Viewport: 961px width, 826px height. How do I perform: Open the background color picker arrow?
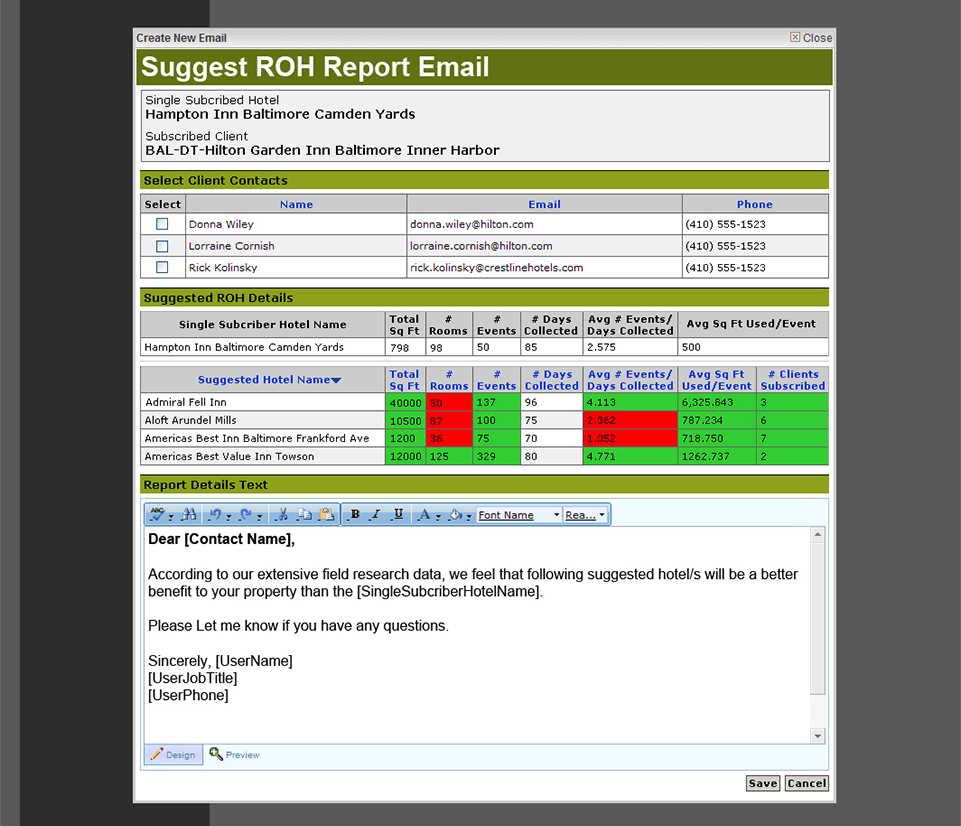468,517
